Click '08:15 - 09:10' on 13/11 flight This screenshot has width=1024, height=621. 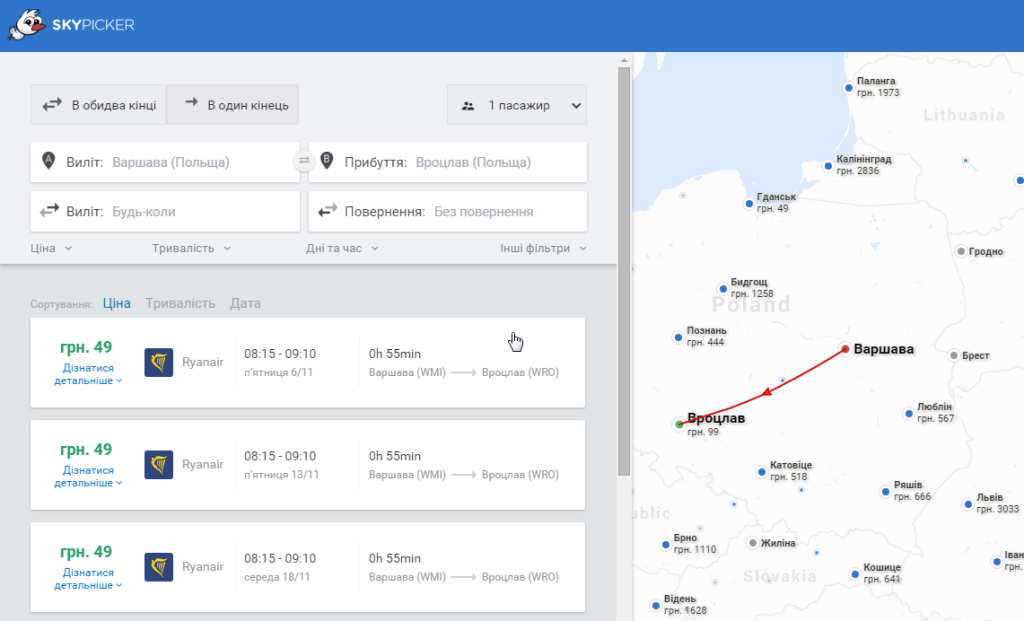(x=280, y=456)
